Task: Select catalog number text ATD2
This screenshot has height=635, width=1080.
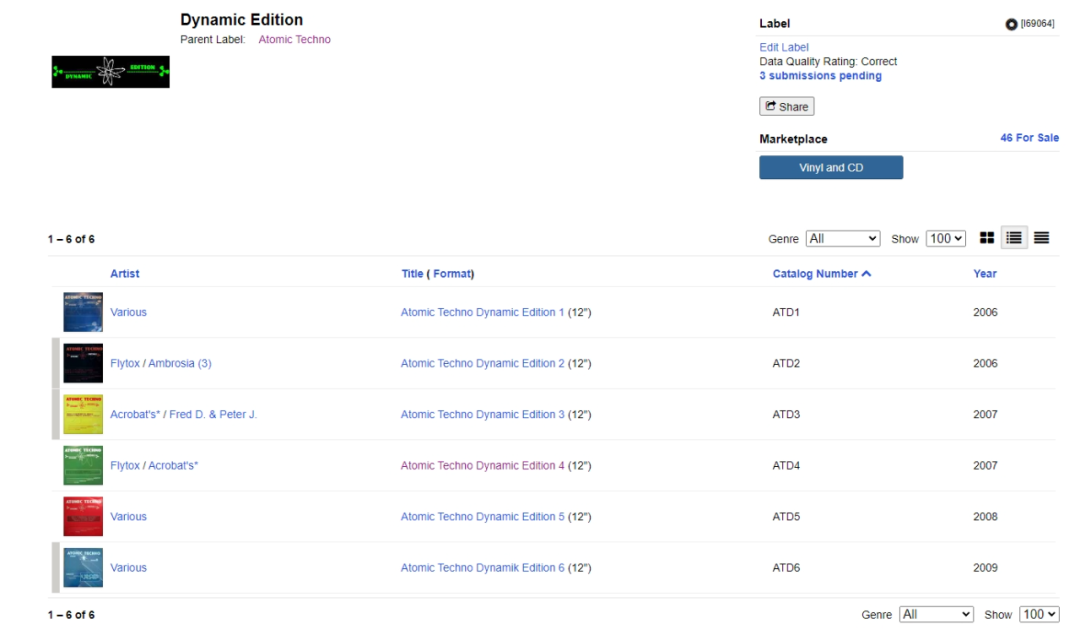Action: [786, 363]
